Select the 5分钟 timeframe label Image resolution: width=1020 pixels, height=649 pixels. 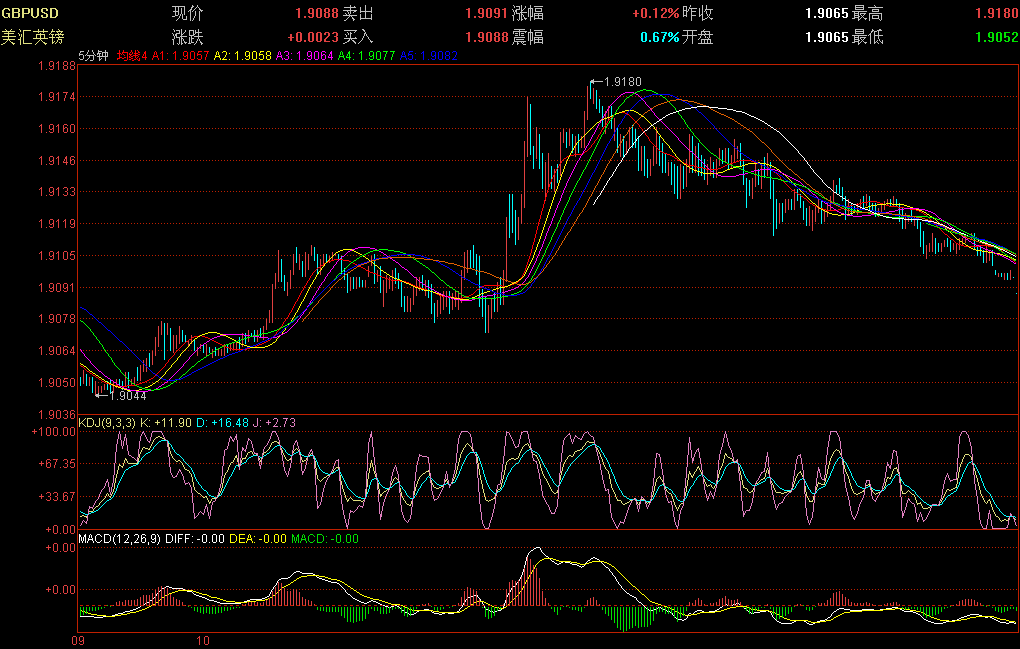(x=93, y=56)
